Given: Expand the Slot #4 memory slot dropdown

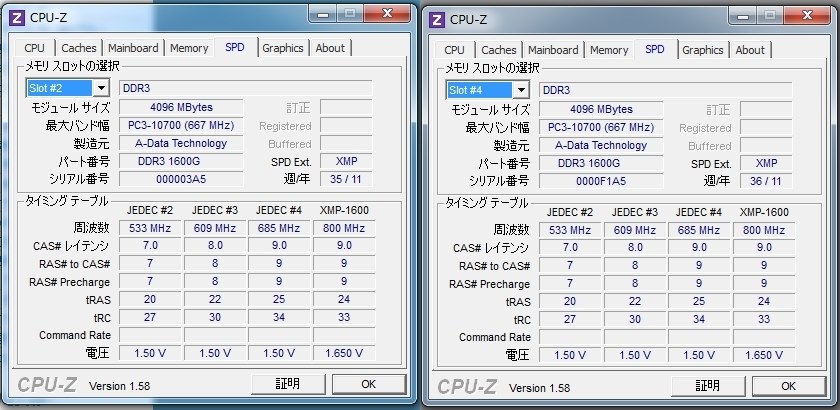Looking at the screenshot, I should 521,90.
